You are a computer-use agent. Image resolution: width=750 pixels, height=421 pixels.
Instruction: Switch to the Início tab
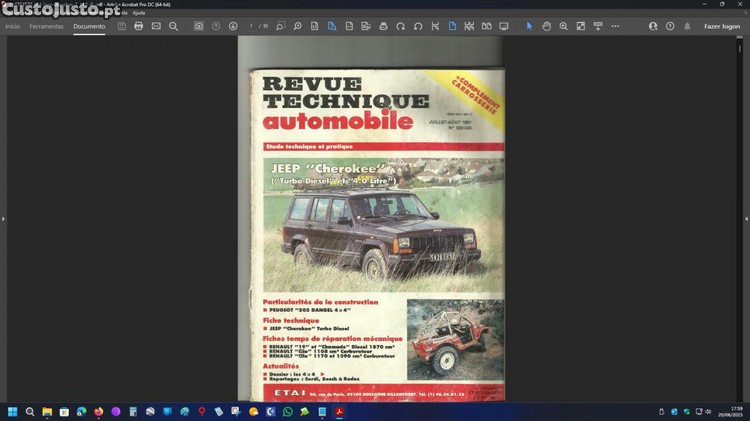click(12, 26)
